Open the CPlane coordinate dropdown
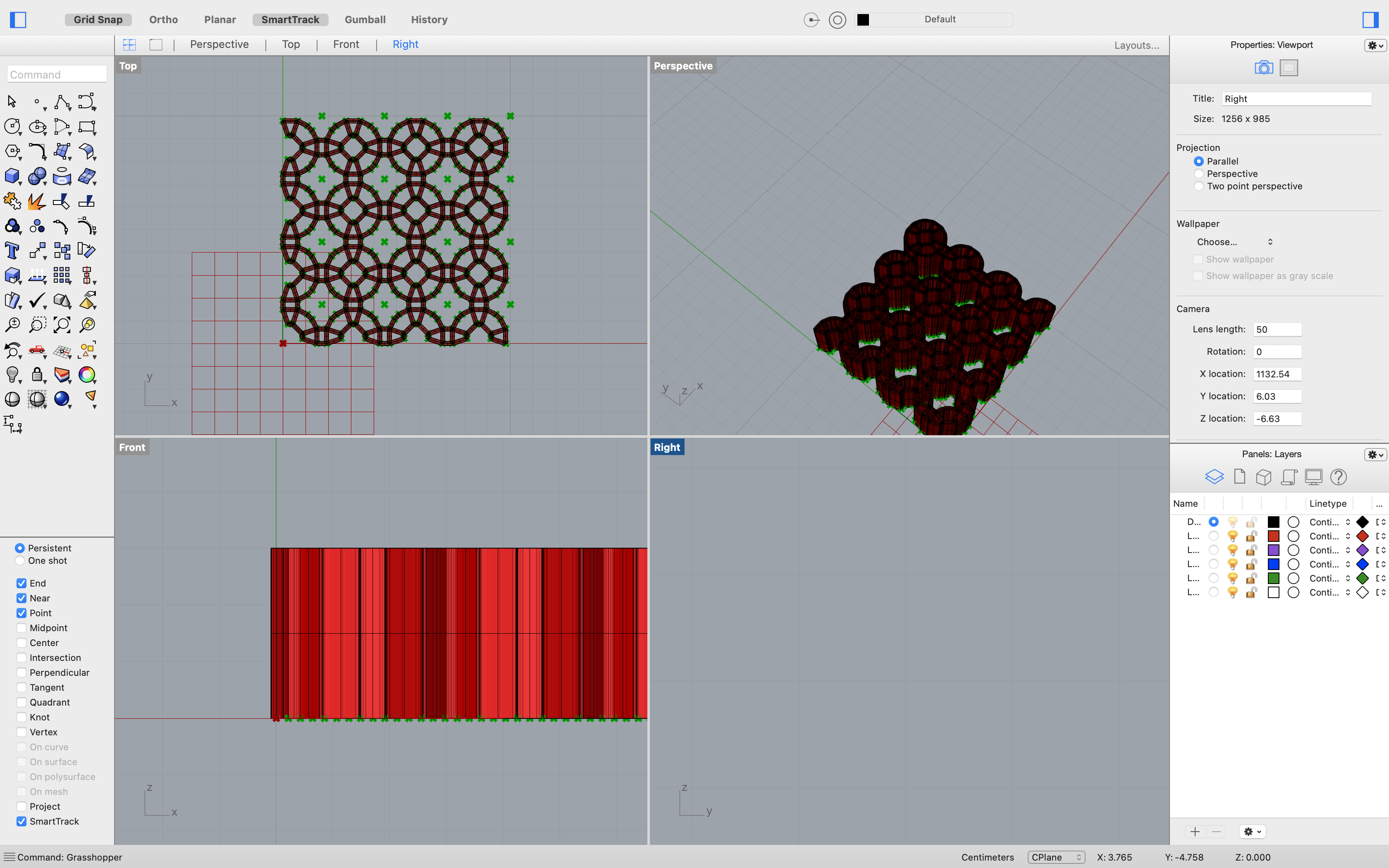The height and width of the screenshot is (868, 1389). pos(1055,857)
